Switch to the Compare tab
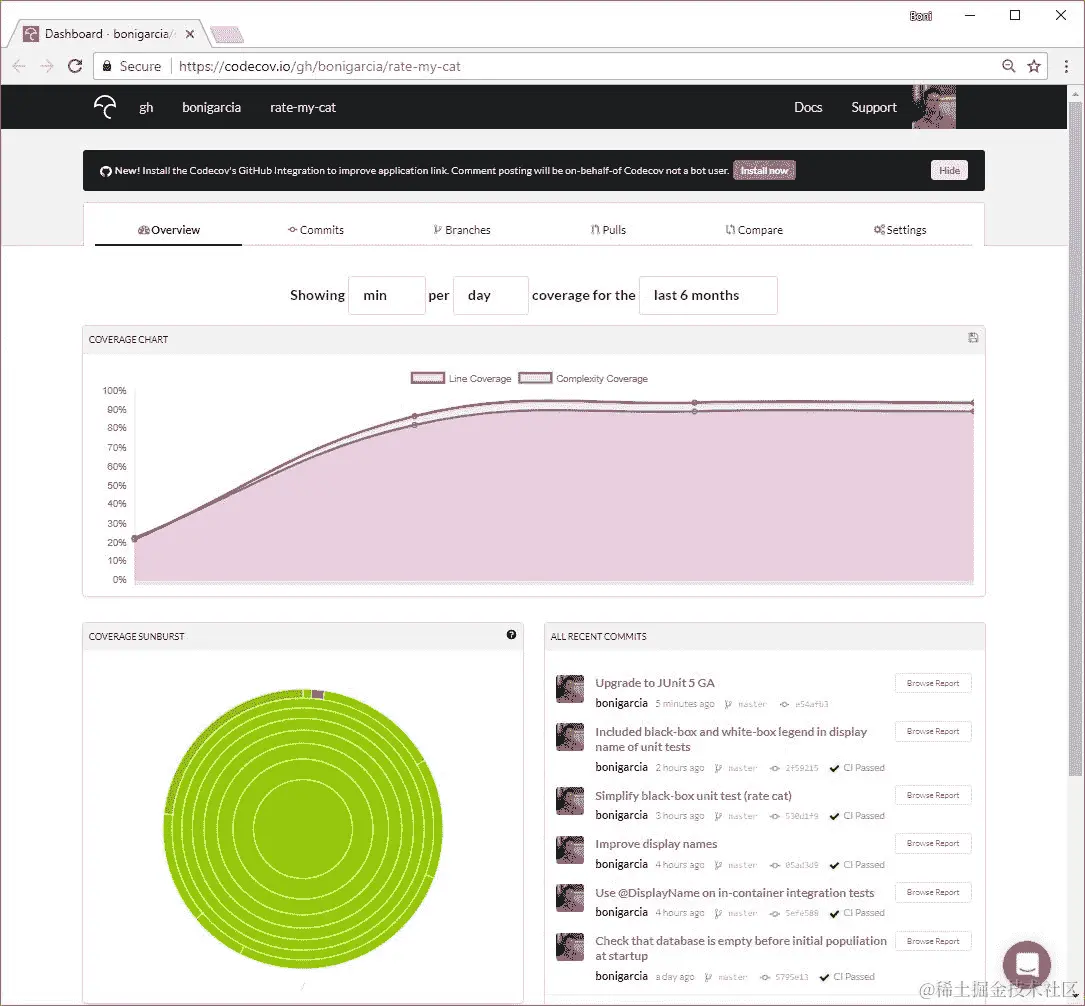Image resolution: width=1085 pixels, height=1006 pixels. pyautogui.click(x=754, y=230)
